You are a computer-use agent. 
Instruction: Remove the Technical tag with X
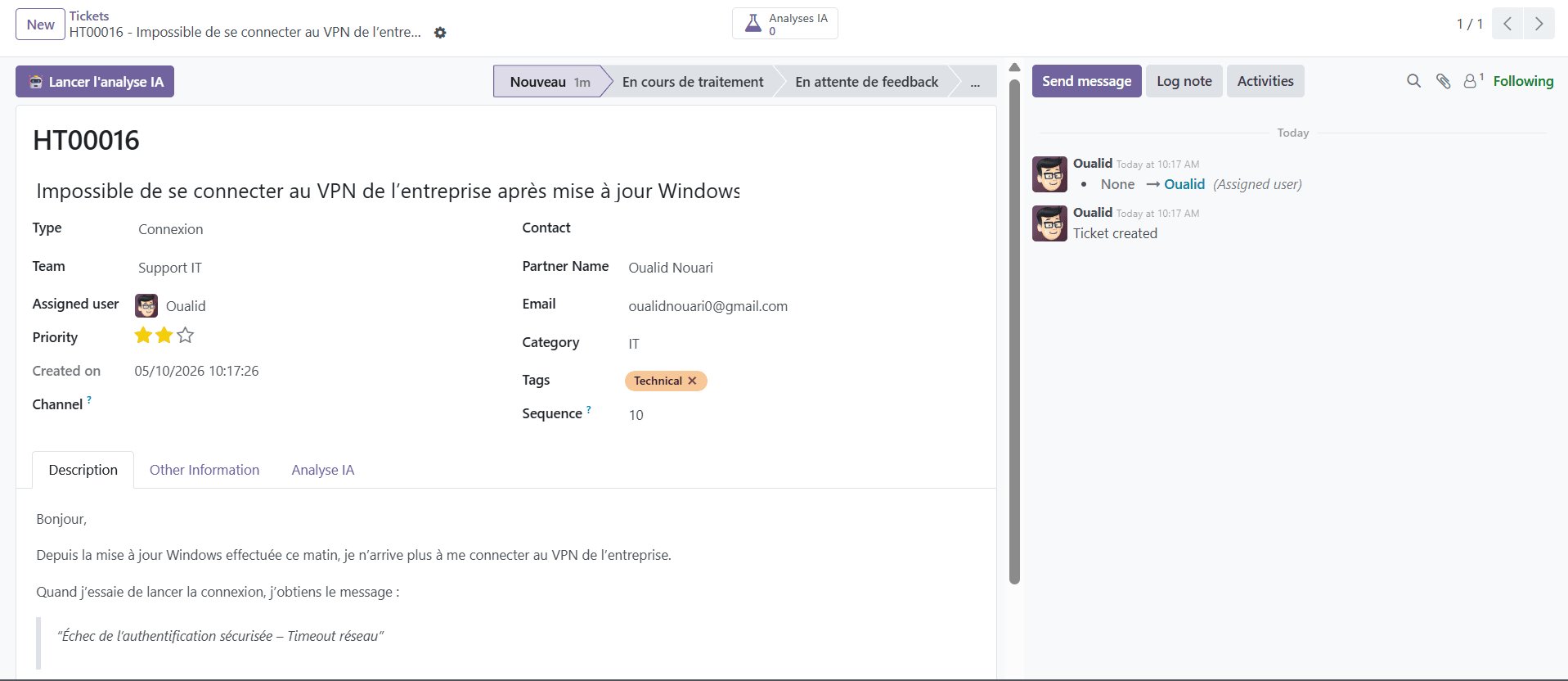point(692,381)
